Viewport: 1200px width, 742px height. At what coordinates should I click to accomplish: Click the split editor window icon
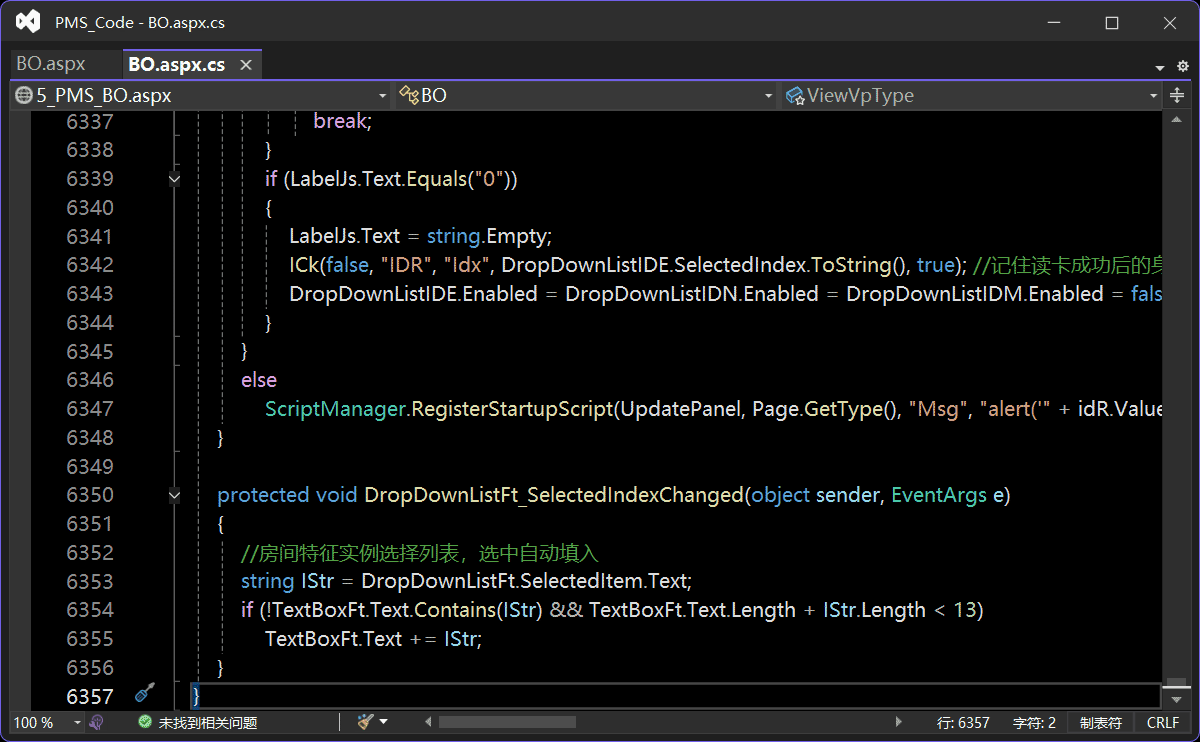pos(1176,96)
